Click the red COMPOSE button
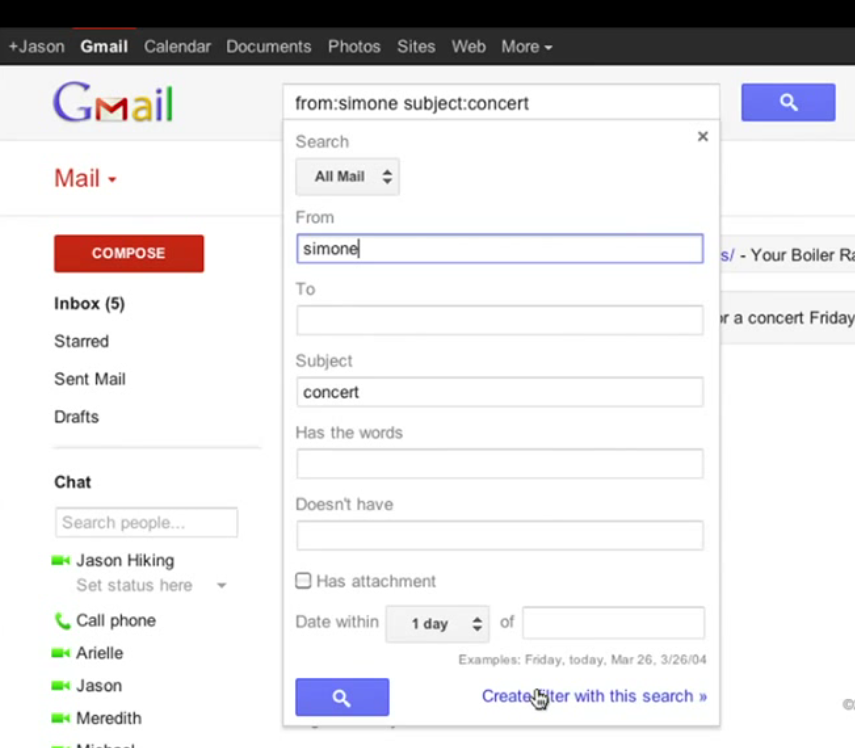 [129, 254]
